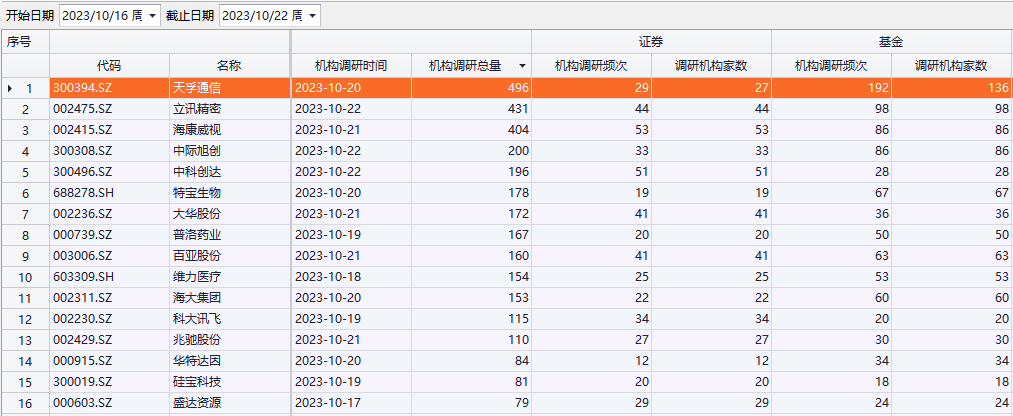
Task: Click the 维力医疗 survey date 2023-10-18 cell
Action: click(350, 277)
